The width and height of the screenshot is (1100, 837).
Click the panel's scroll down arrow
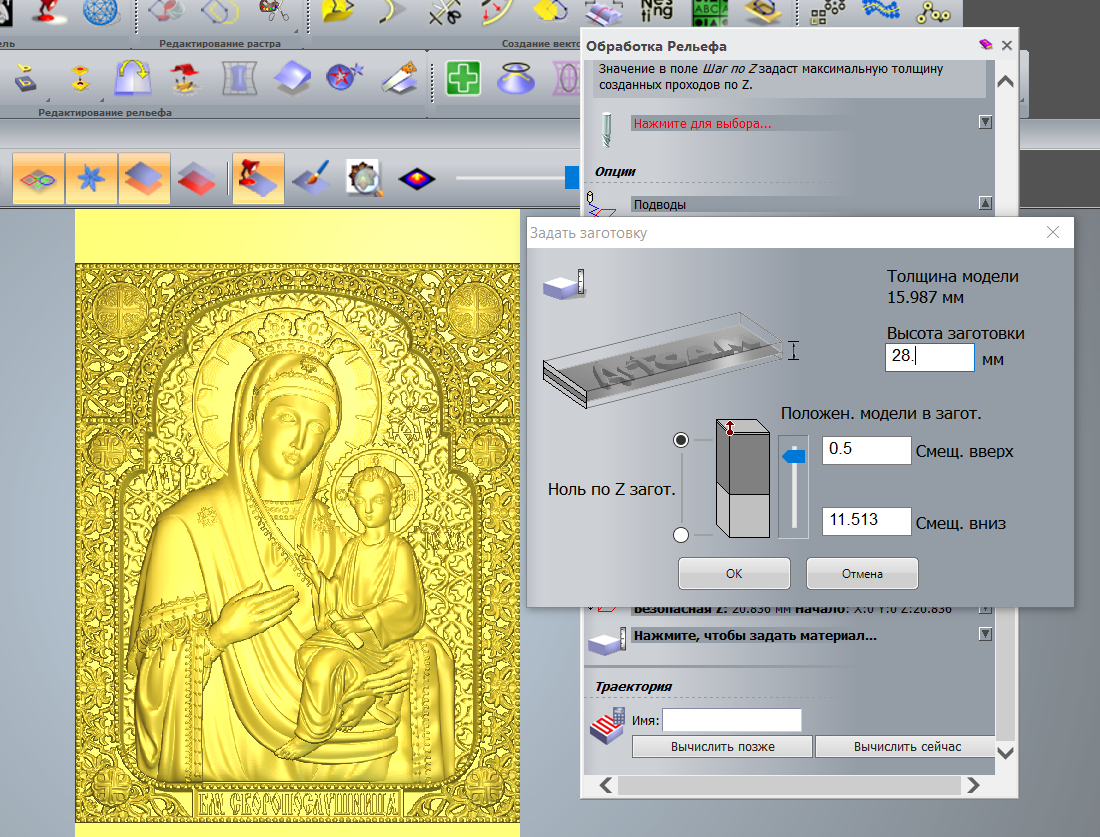1005,754
